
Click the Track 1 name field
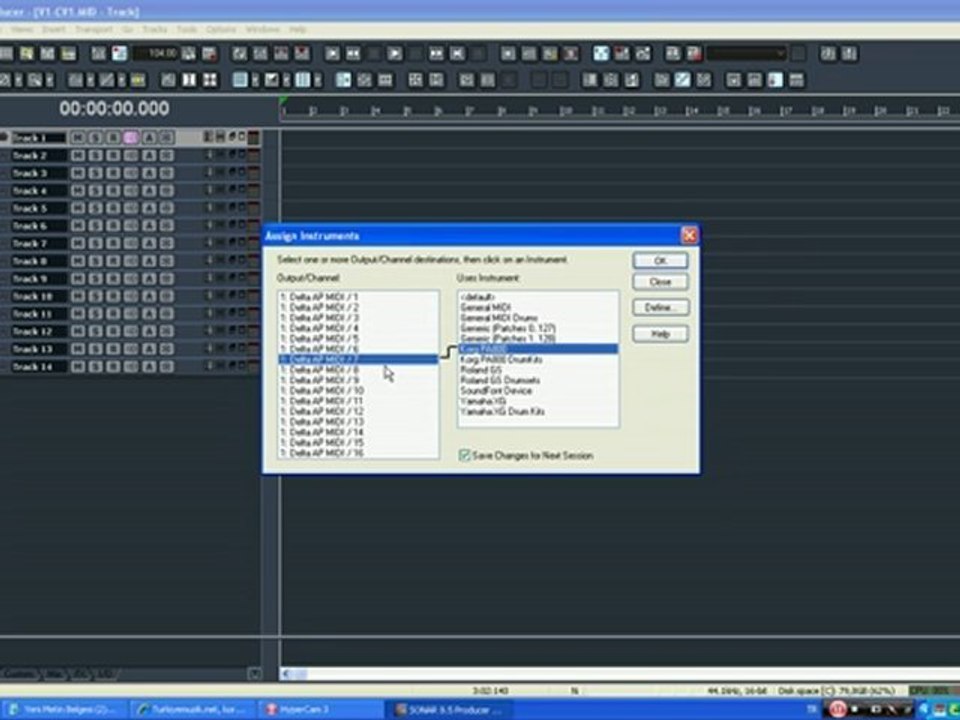coord(39,138)
